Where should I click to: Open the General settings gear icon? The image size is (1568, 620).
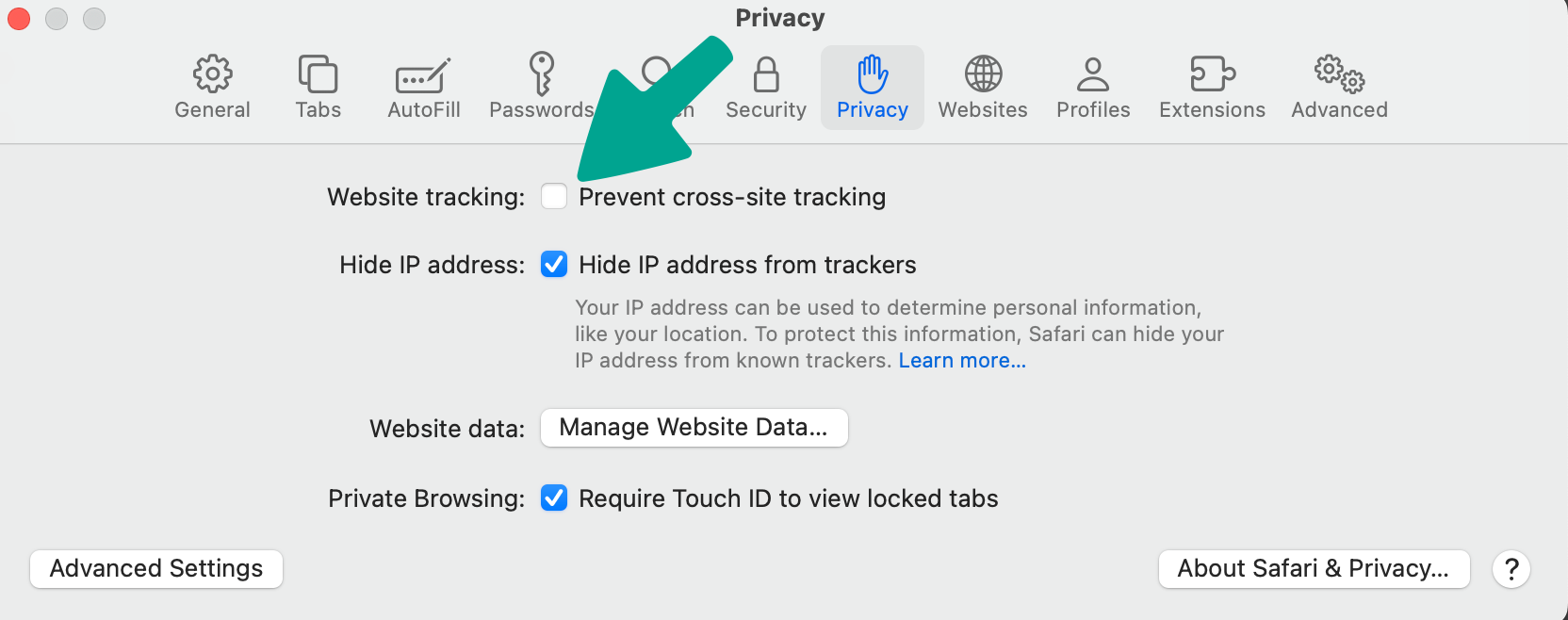tap(213, 73)
